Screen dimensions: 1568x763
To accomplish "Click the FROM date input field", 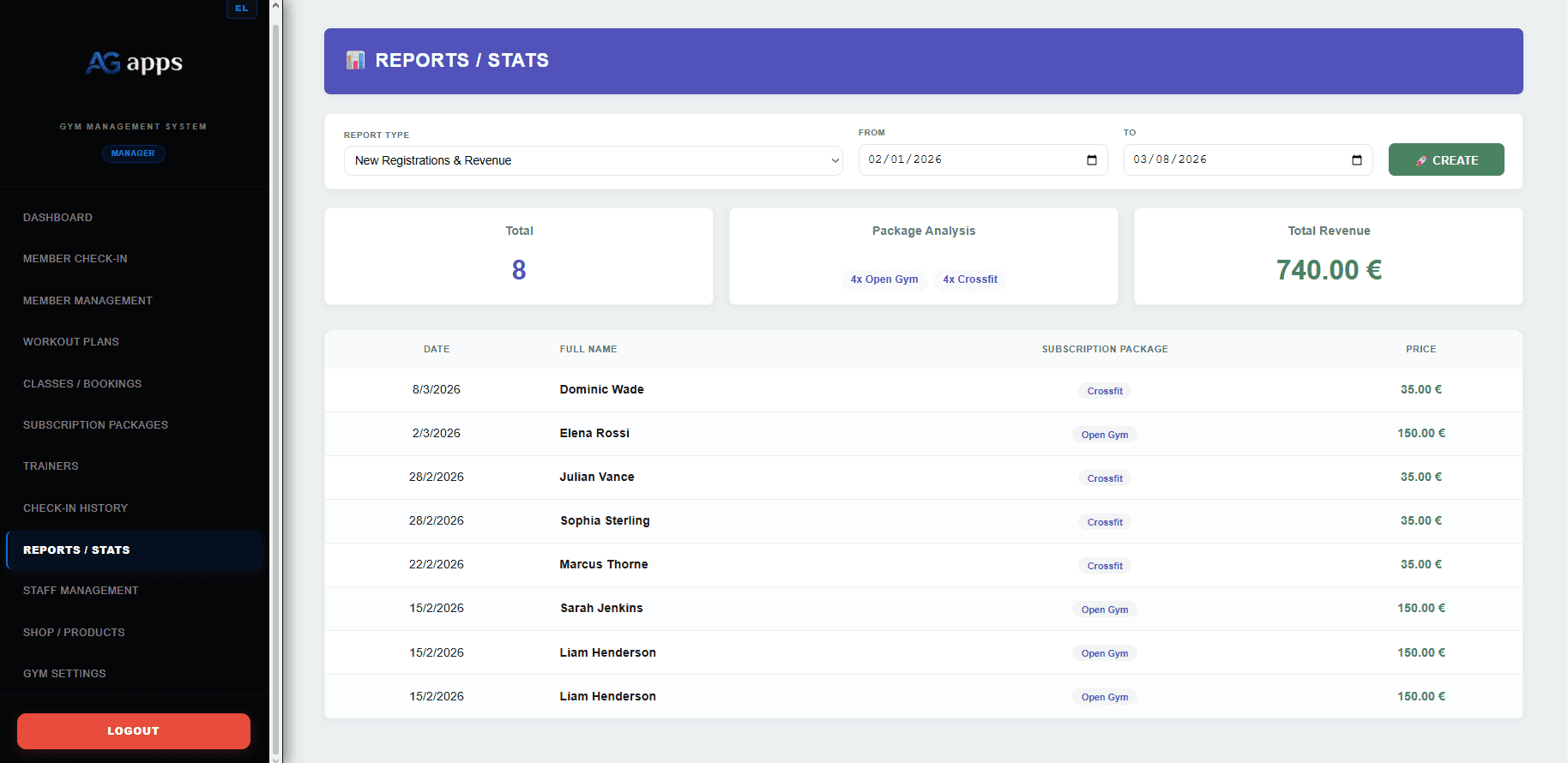I will [x=969, y=160].
